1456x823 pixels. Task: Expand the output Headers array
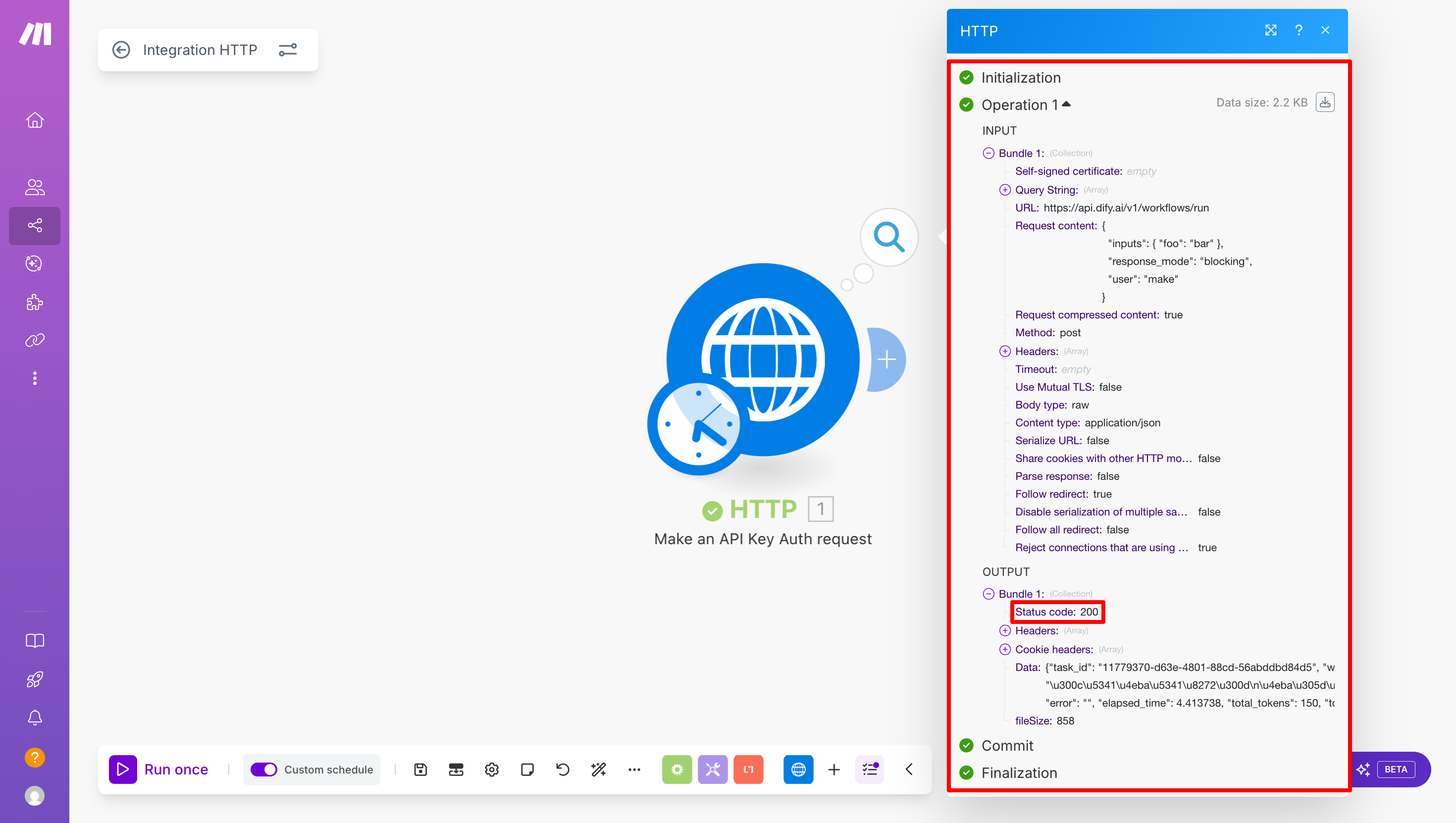(1004, 630)
